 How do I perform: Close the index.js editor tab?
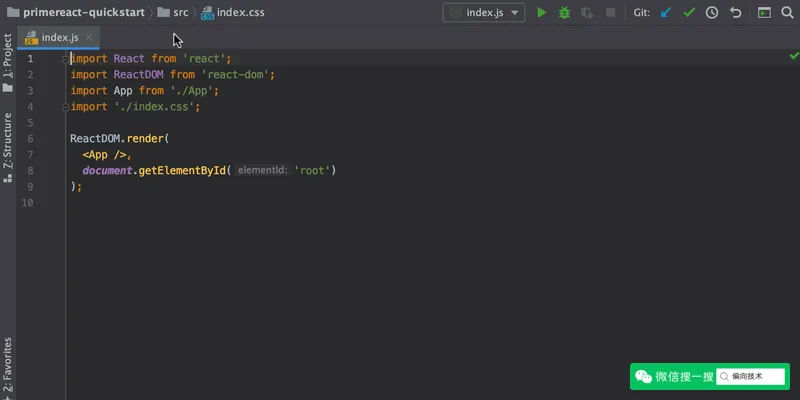pos(88,37)
